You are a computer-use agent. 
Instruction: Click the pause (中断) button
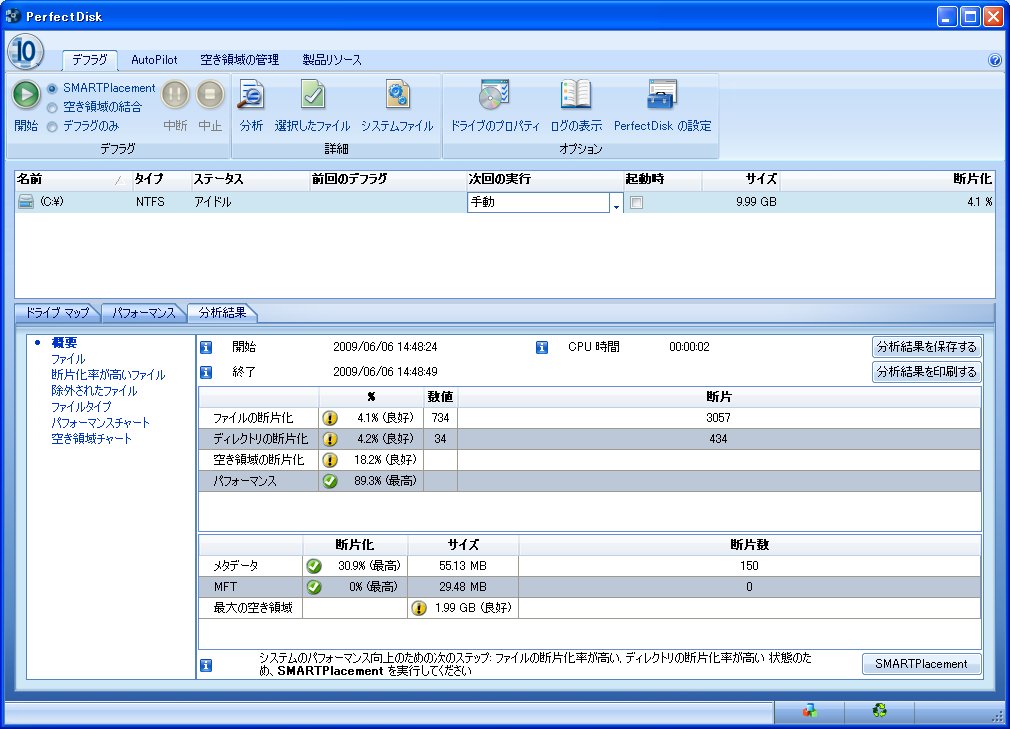click(175, 95)
